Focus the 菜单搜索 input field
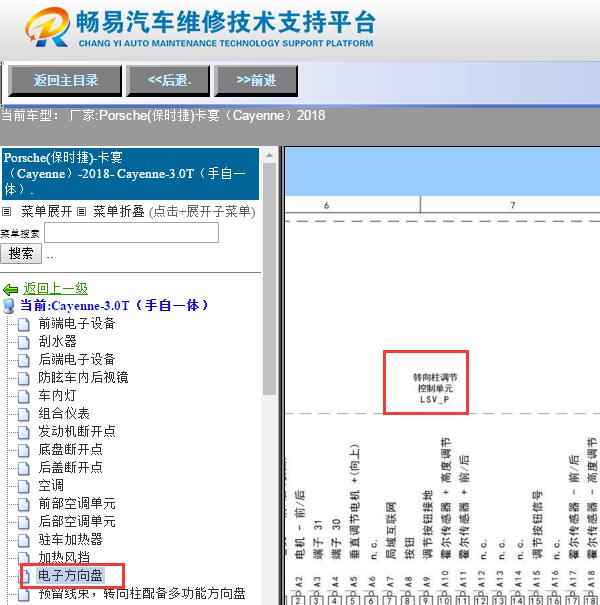The width and height of the screenshot is (600, 605). (132, 233)
